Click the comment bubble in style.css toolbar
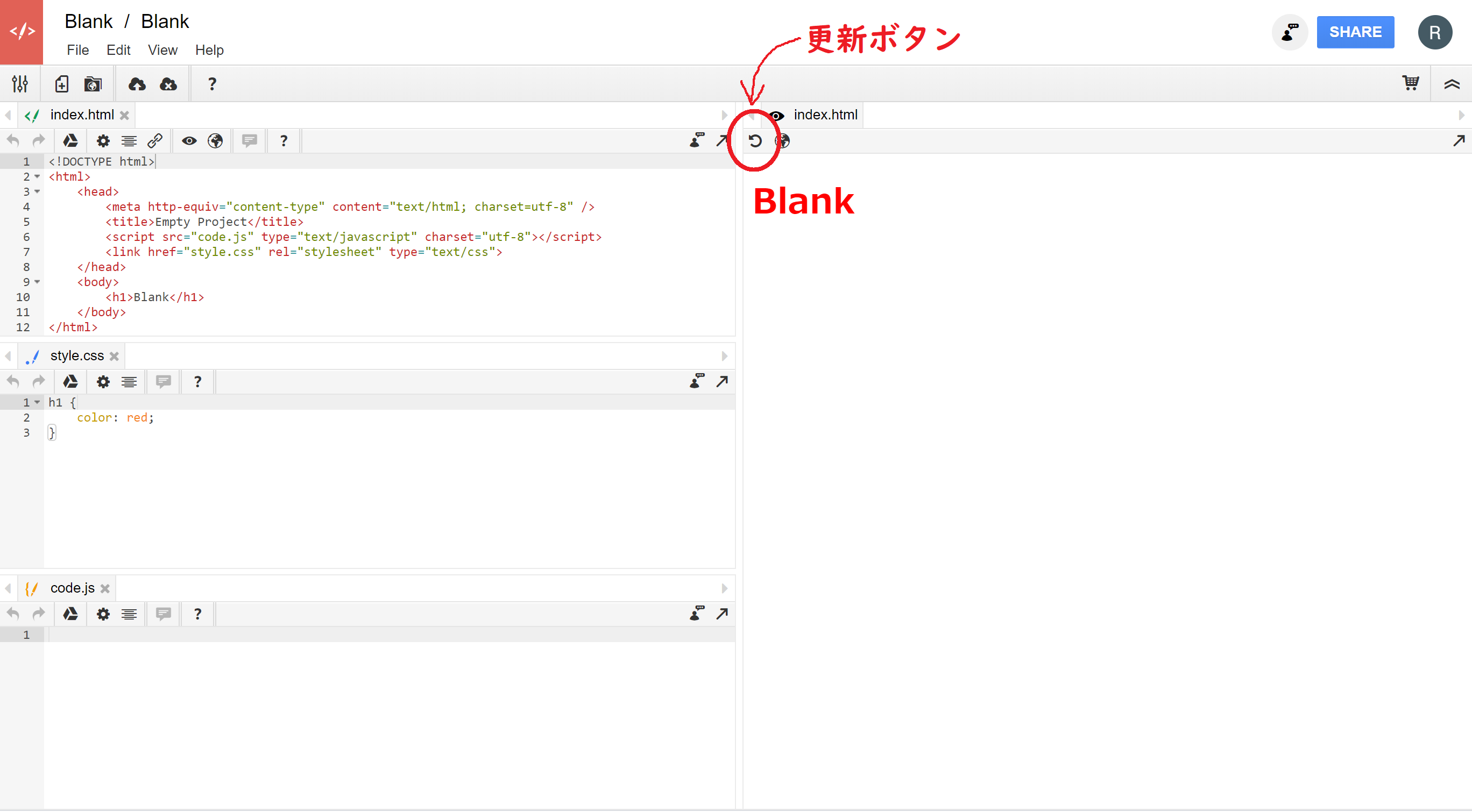 (x=164, y=381)
